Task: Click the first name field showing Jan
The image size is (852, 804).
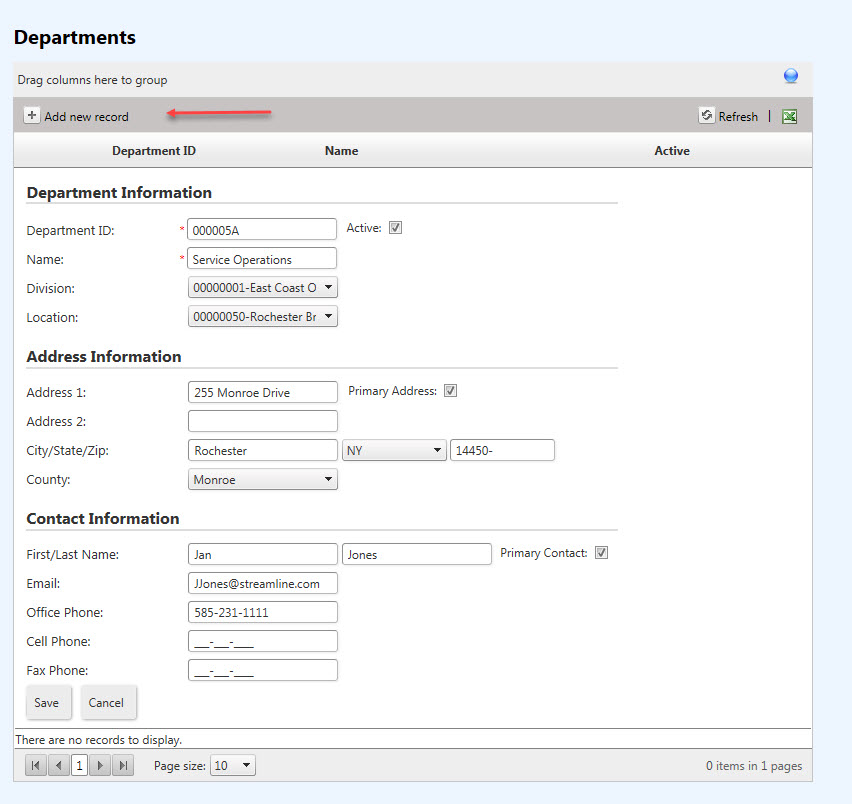Action: (x=262, y=554)
